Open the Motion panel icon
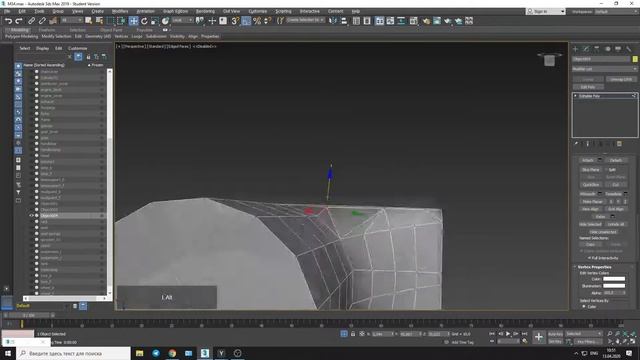640x360 pixels. (x=607, y=49)
